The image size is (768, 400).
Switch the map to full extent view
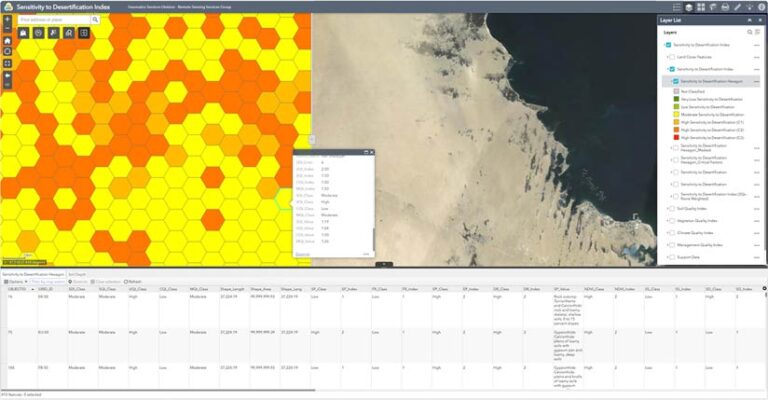tap(7, 64)
